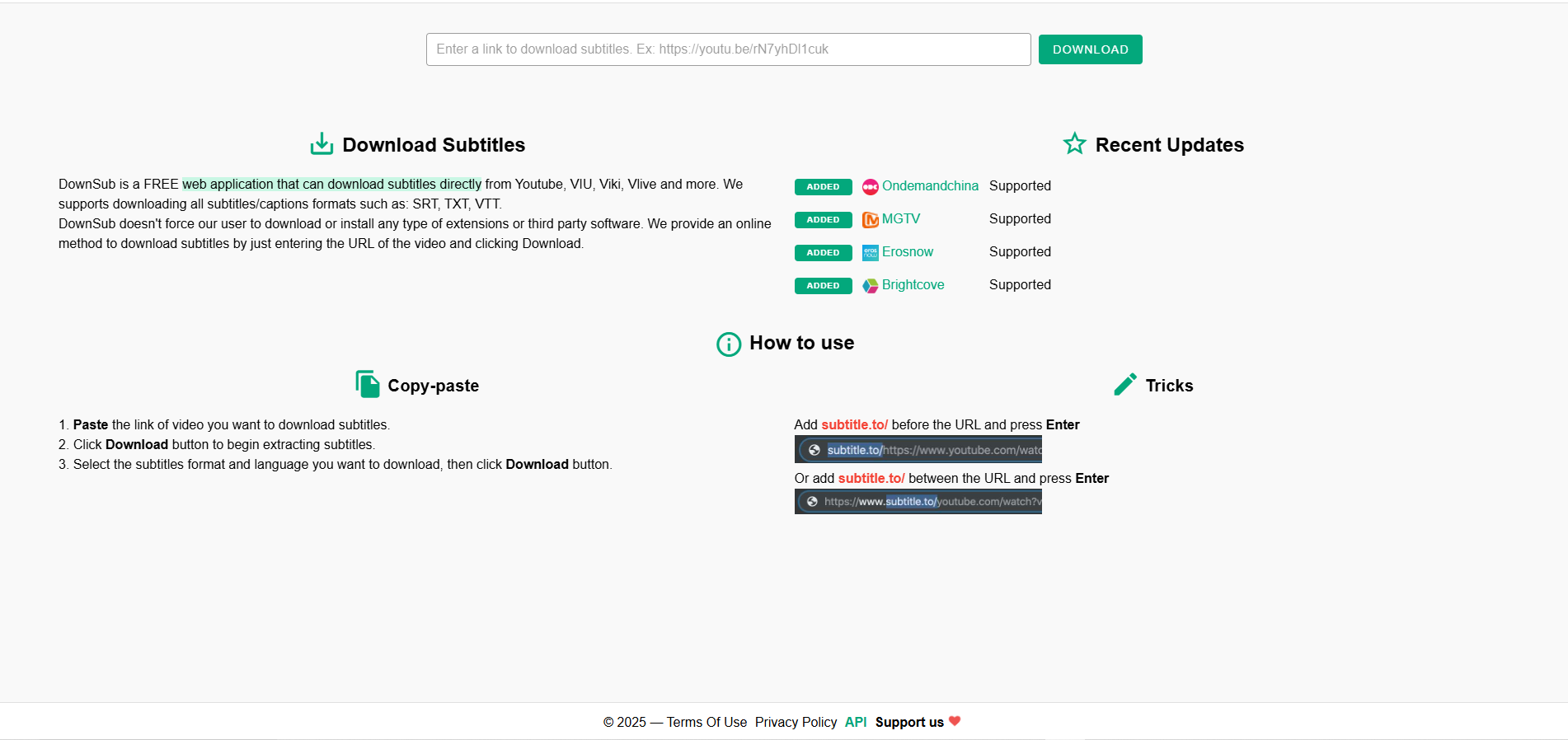Viewport: 1568px width, 740px height.
Task: Click the subtitle.to/ before-URL example image
Action: [x=918, y=449]
